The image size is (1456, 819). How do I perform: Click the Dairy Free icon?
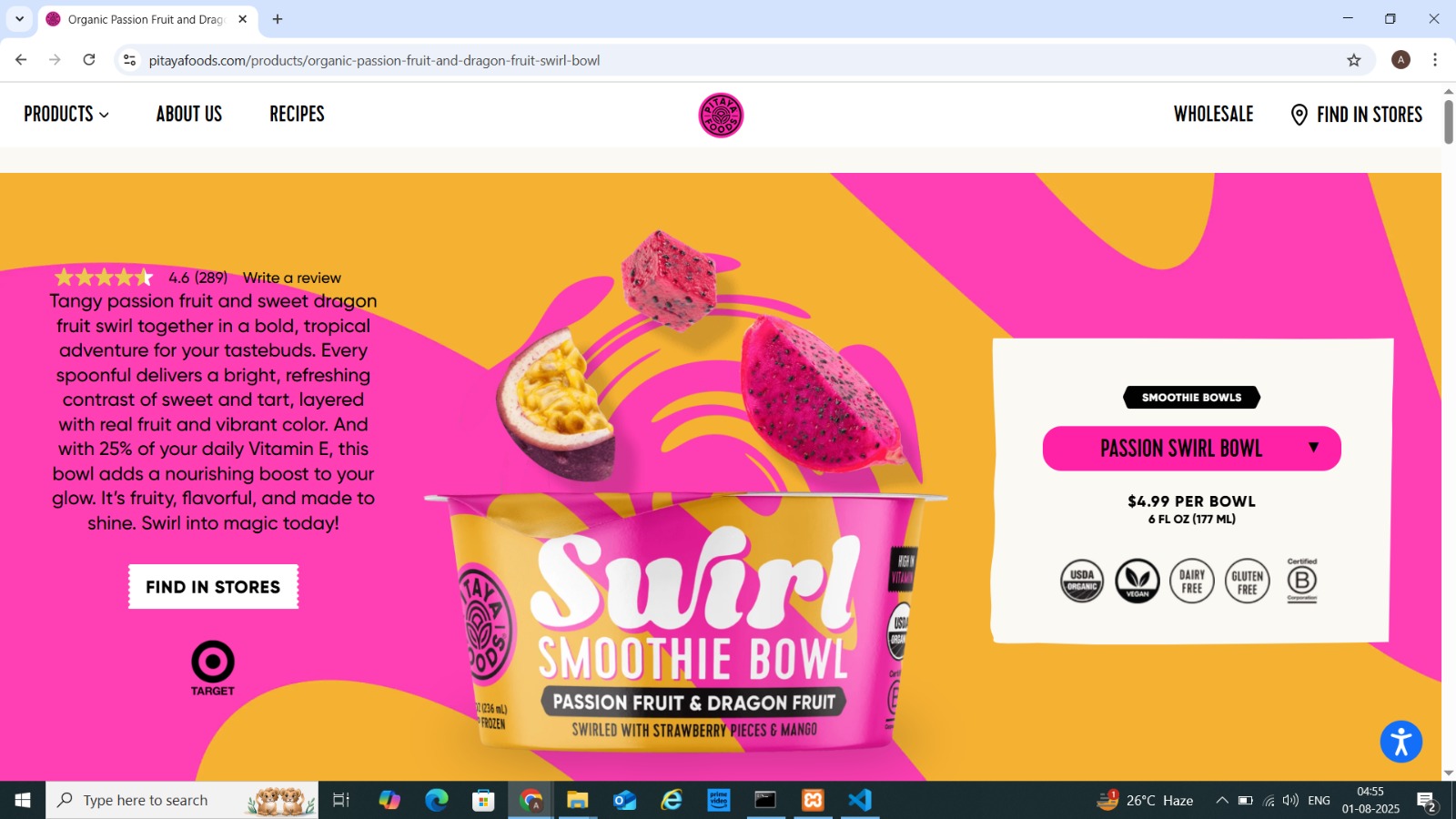coord(1192,581)
